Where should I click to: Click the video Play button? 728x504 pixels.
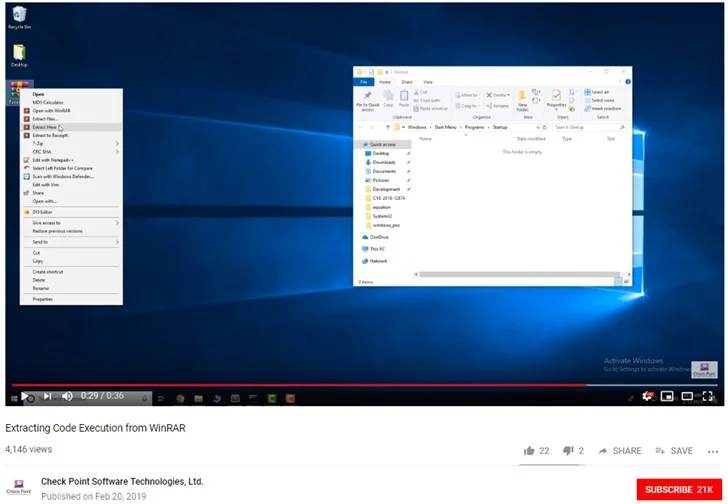(25, 396)
